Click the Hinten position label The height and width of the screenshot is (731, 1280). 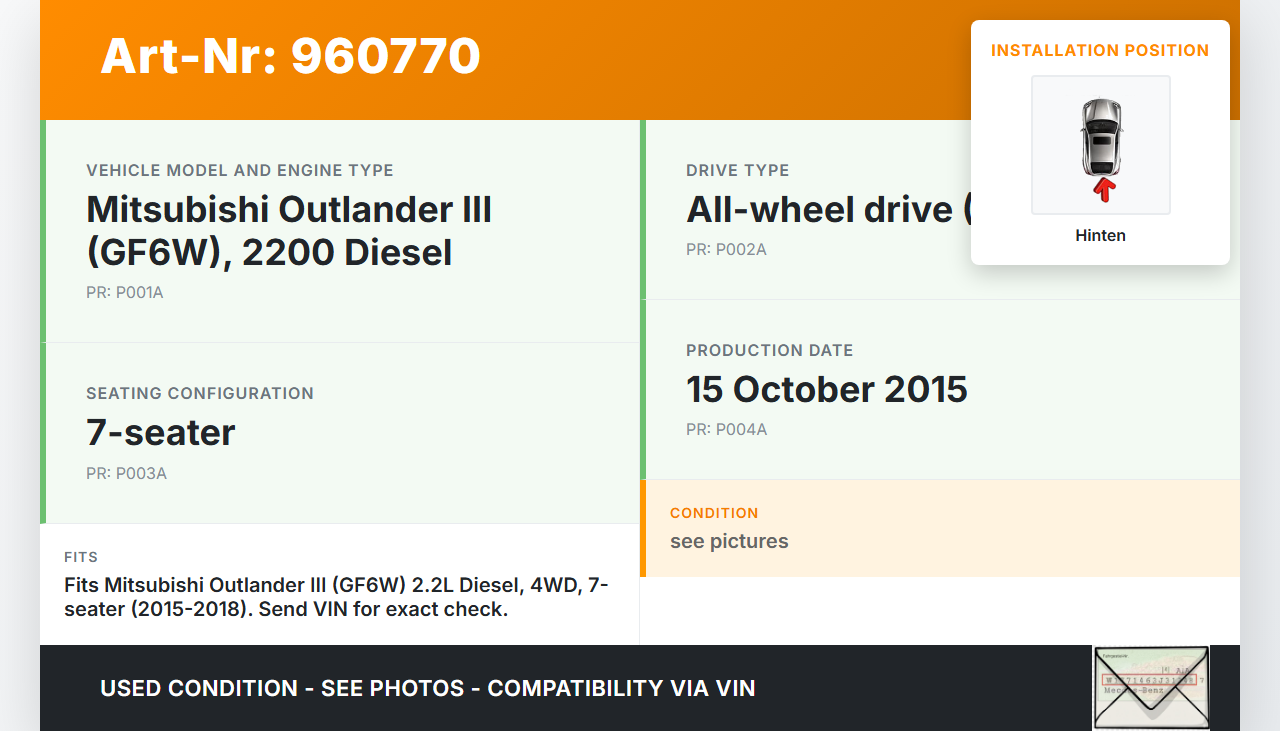click(x=1100, y=236)
